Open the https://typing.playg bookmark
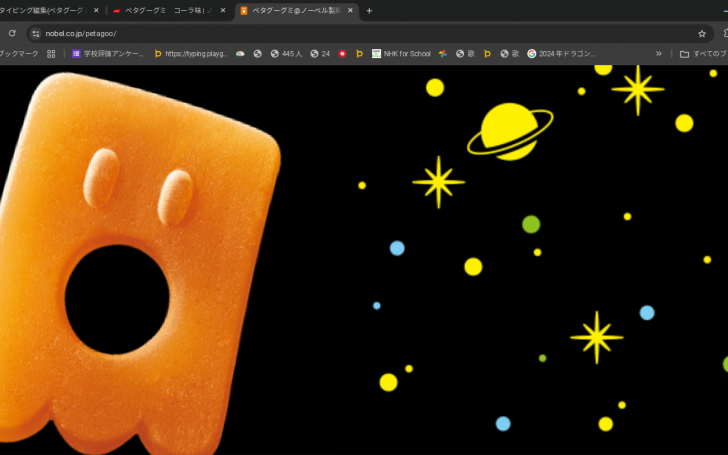728x455 pixels. (x=191, y=54)
